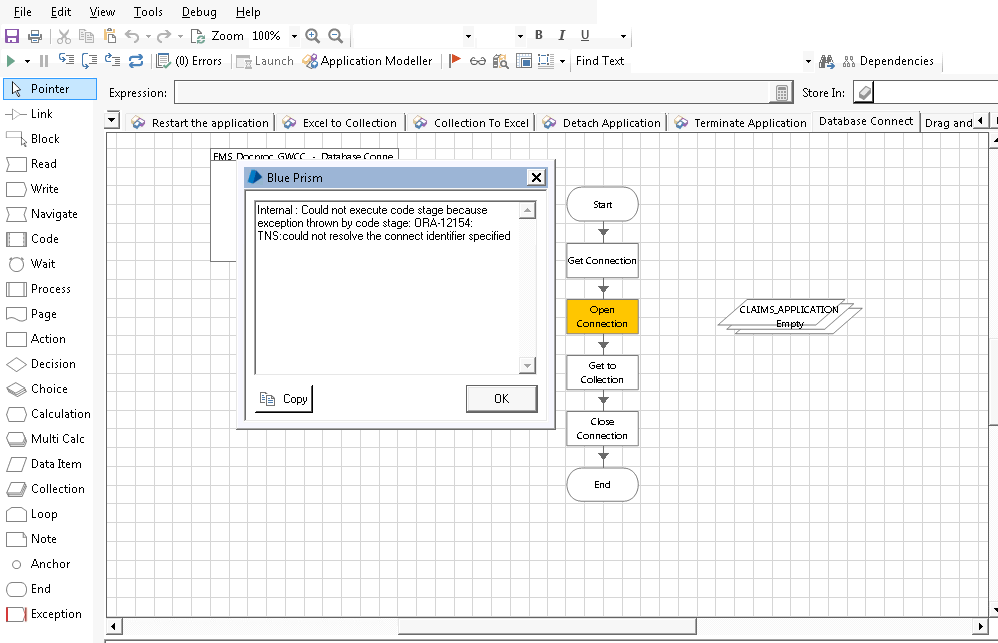Click the zoom in magnifier icon
The height and width of the screenshot is (643, 998).
click(312, 36)
